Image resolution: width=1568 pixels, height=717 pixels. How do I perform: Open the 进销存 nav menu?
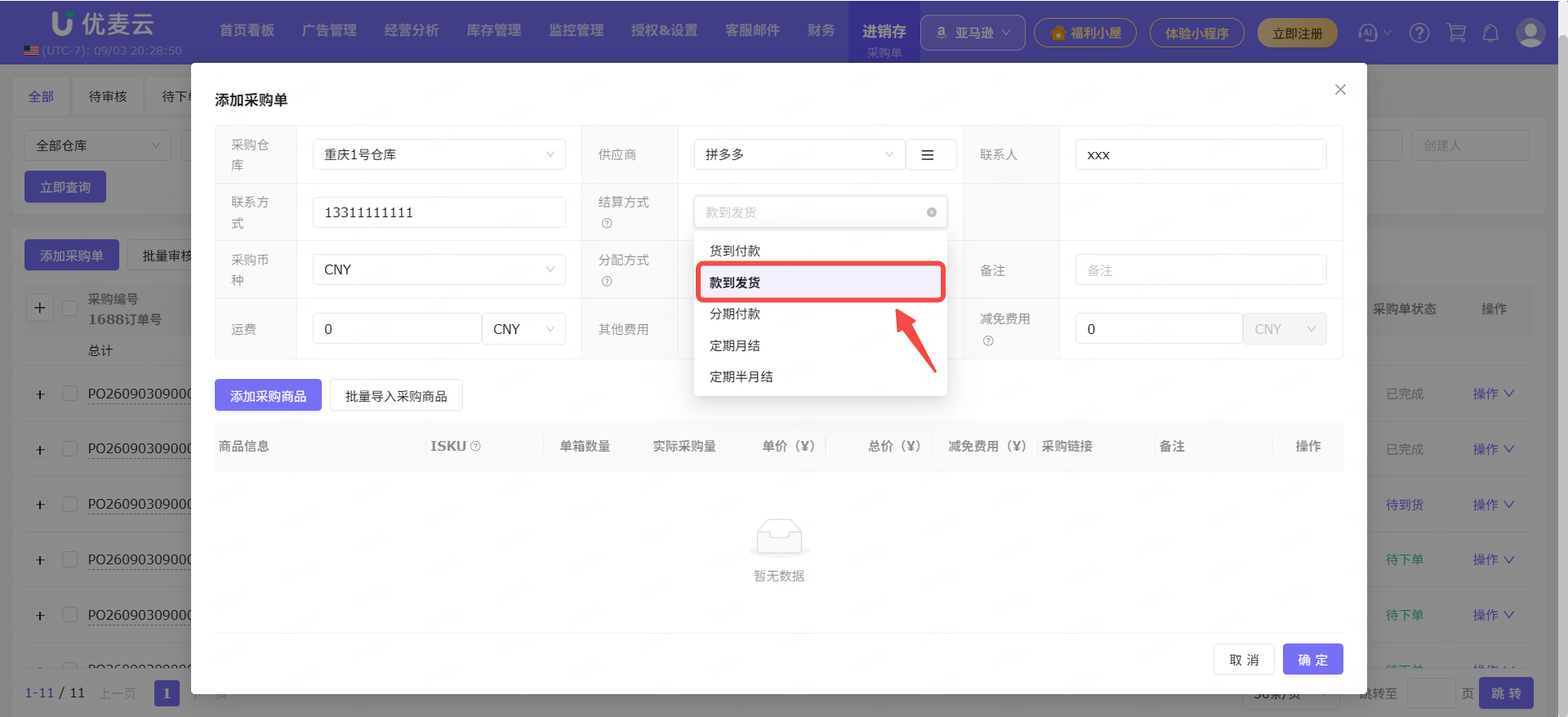tap(884, 31)
